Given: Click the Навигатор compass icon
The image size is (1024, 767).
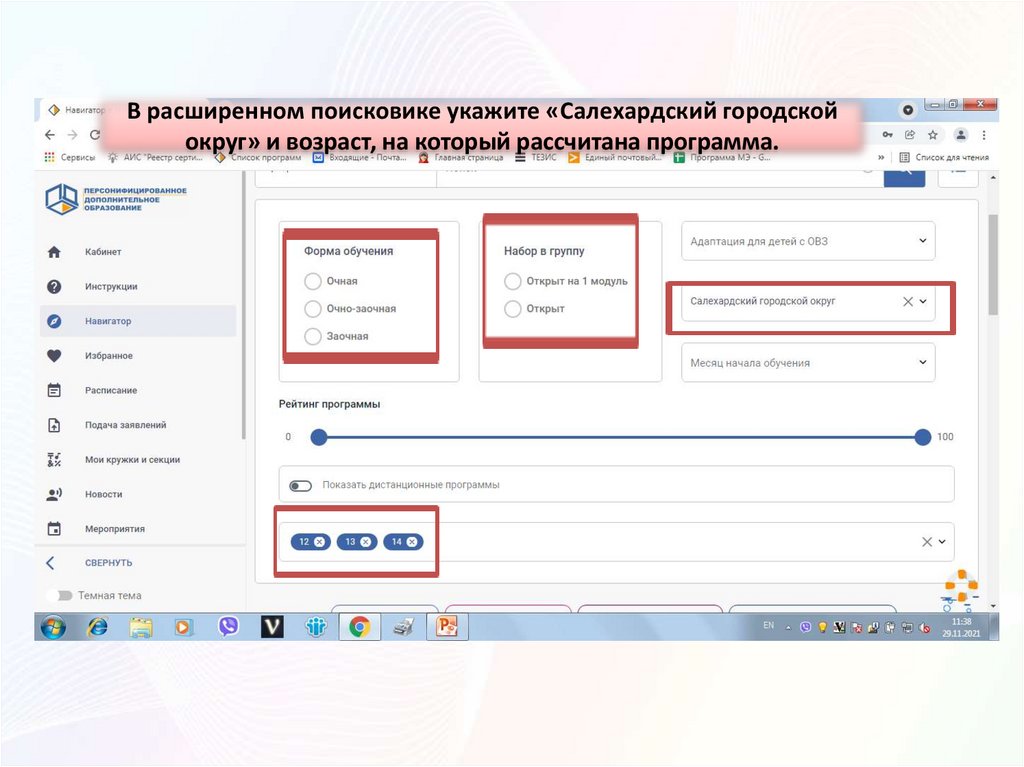Looking at the screenshot, I should (54, 321).
